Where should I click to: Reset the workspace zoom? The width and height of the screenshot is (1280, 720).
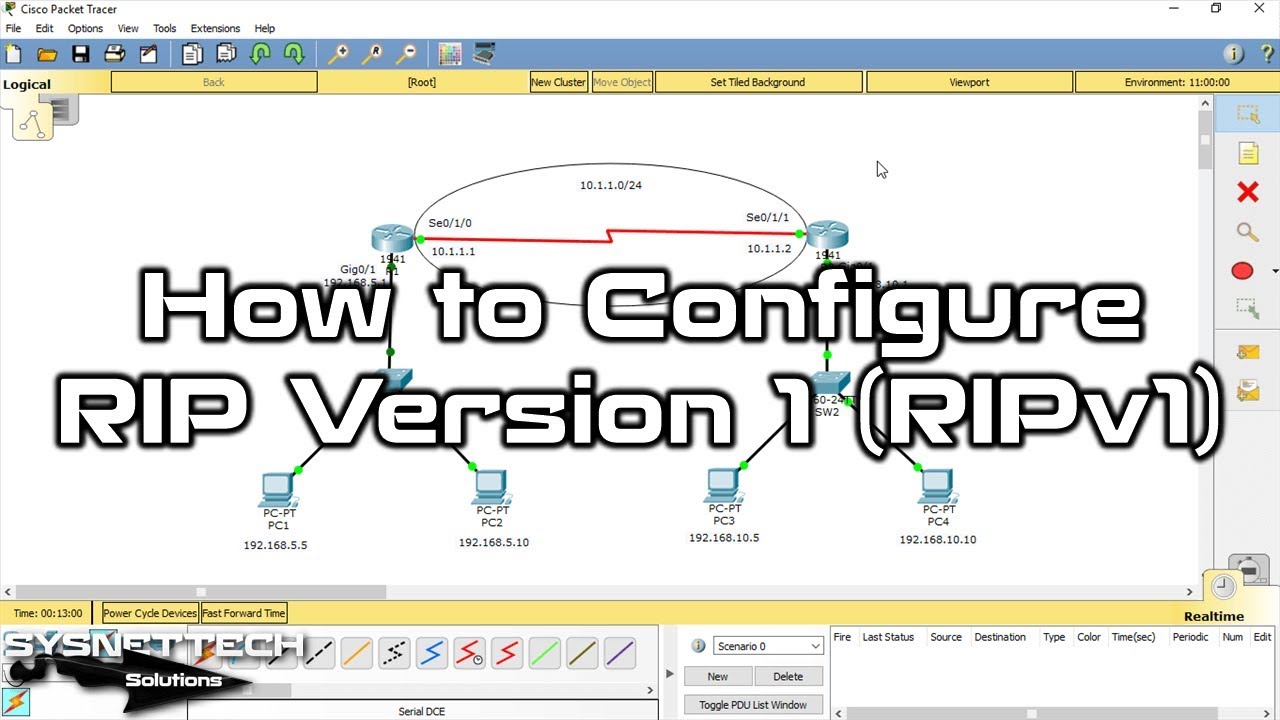tap(372, 54)
